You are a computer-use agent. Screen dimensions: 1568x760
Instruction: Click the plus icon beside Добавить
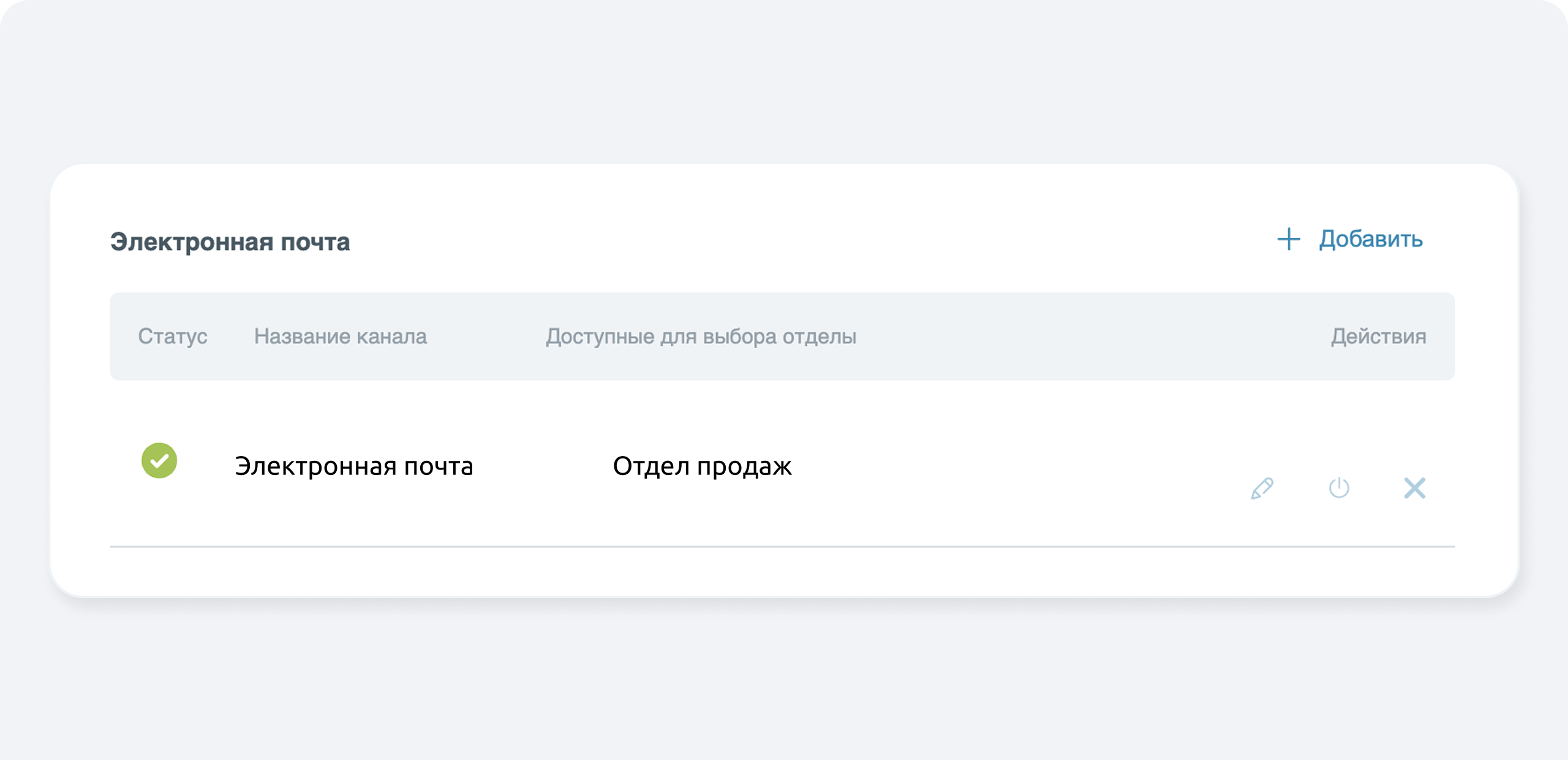point(1289,239)
